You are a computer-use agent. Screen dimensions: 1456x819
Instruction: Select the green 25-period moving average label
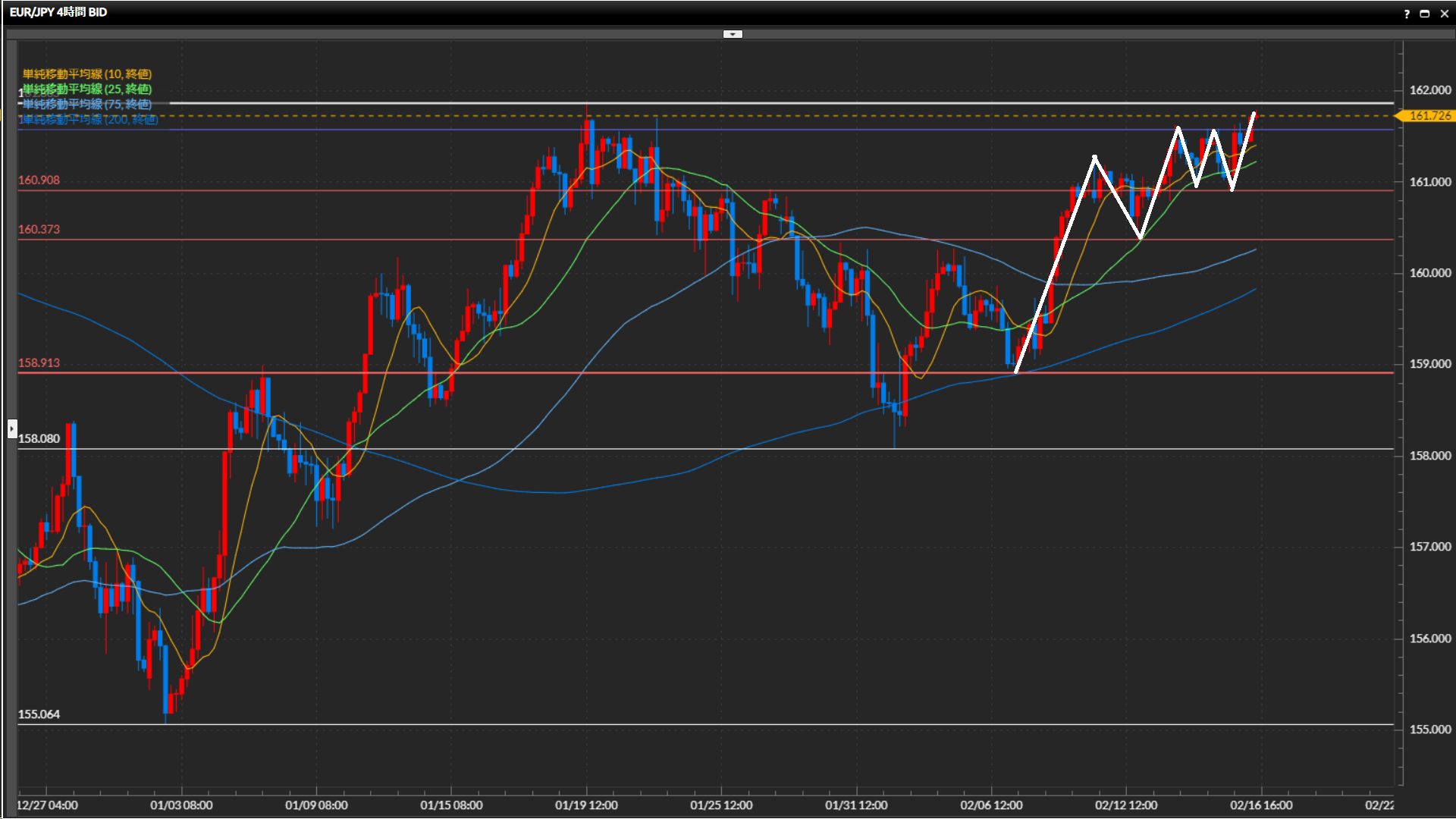click(87, 89)
